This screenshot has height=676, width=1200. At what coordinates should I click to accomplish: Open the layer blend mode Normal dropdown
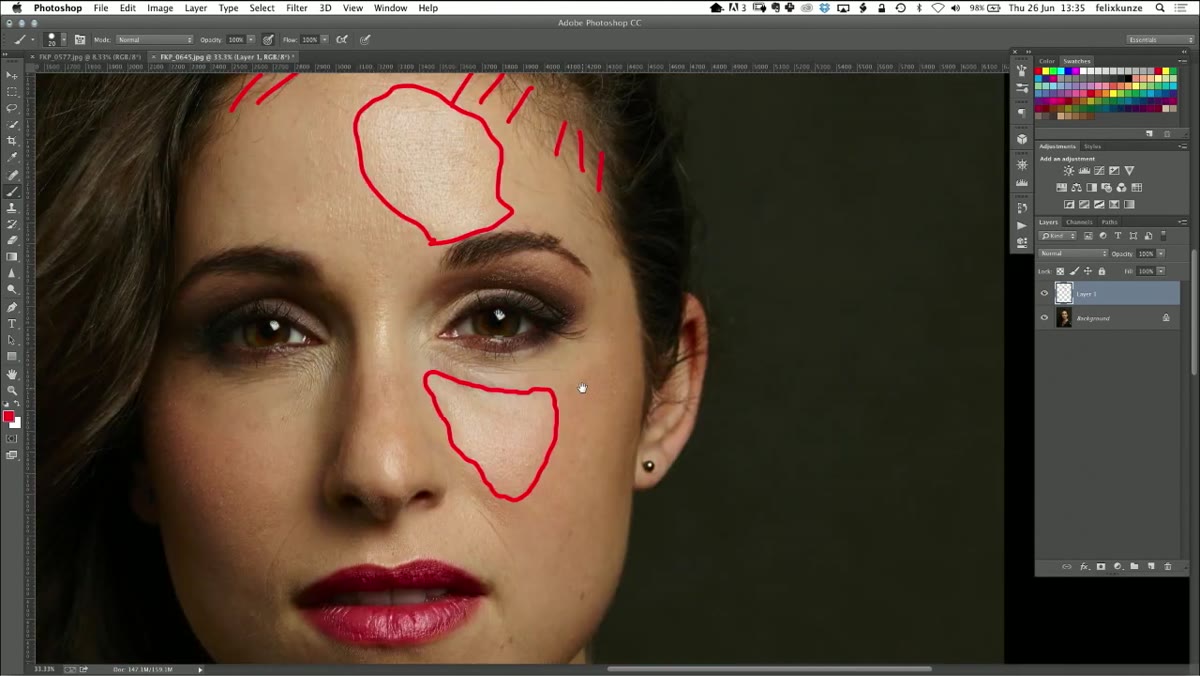(1073, 253)
